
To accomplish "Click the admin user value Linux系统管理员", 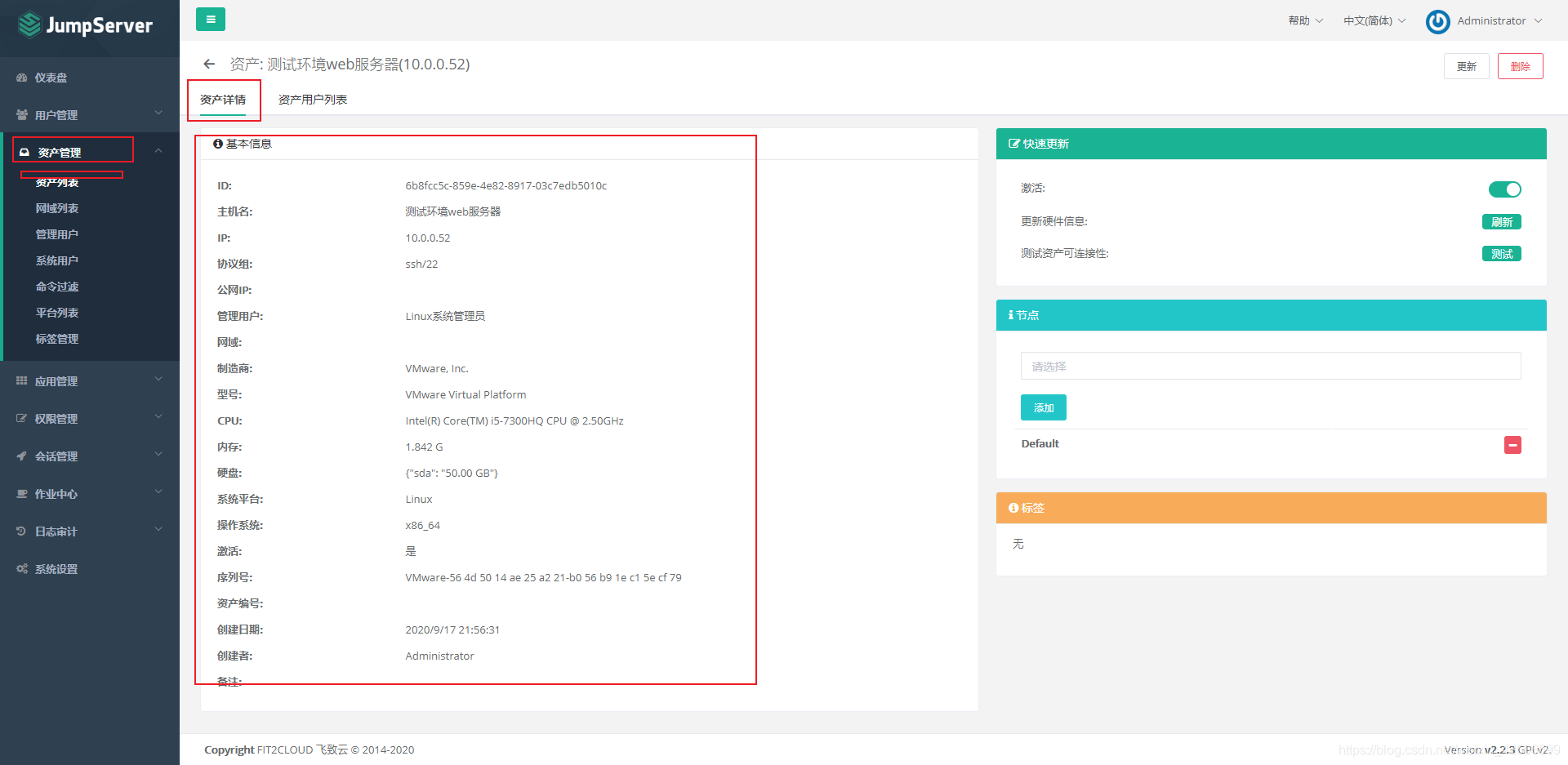I will [x=445, y=317].
